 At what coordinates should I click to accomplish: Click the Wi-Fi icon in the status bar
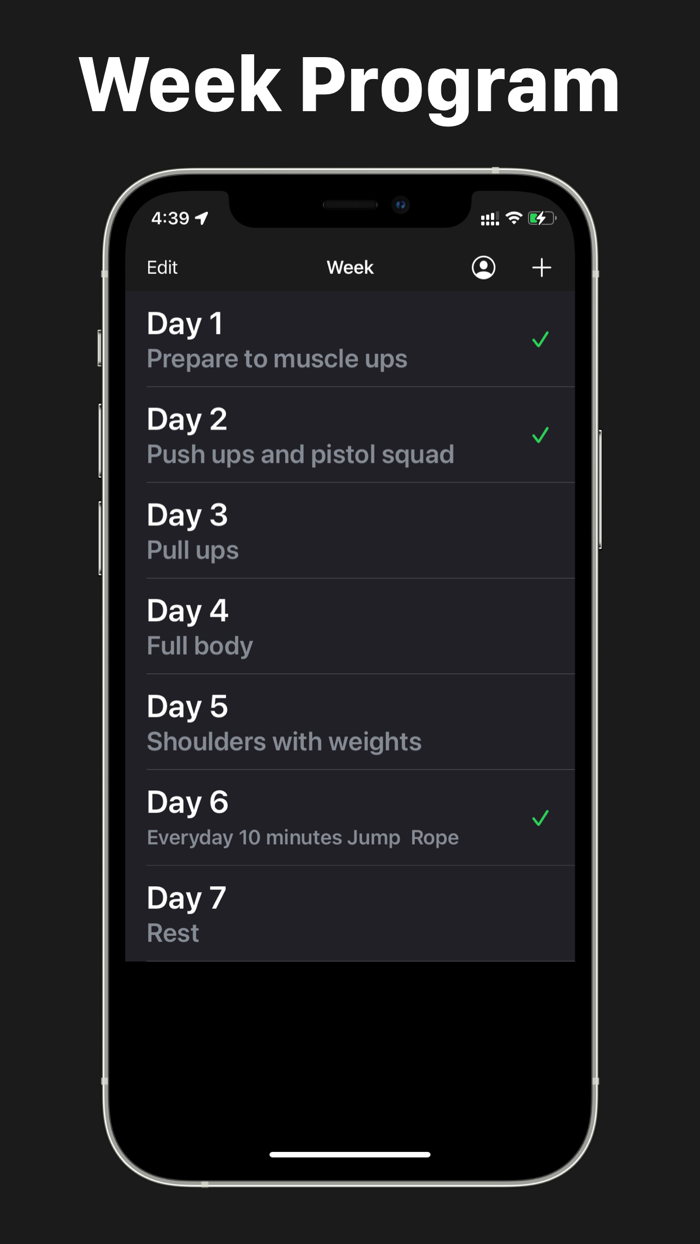pyautogui.click(x=514, y=217)
